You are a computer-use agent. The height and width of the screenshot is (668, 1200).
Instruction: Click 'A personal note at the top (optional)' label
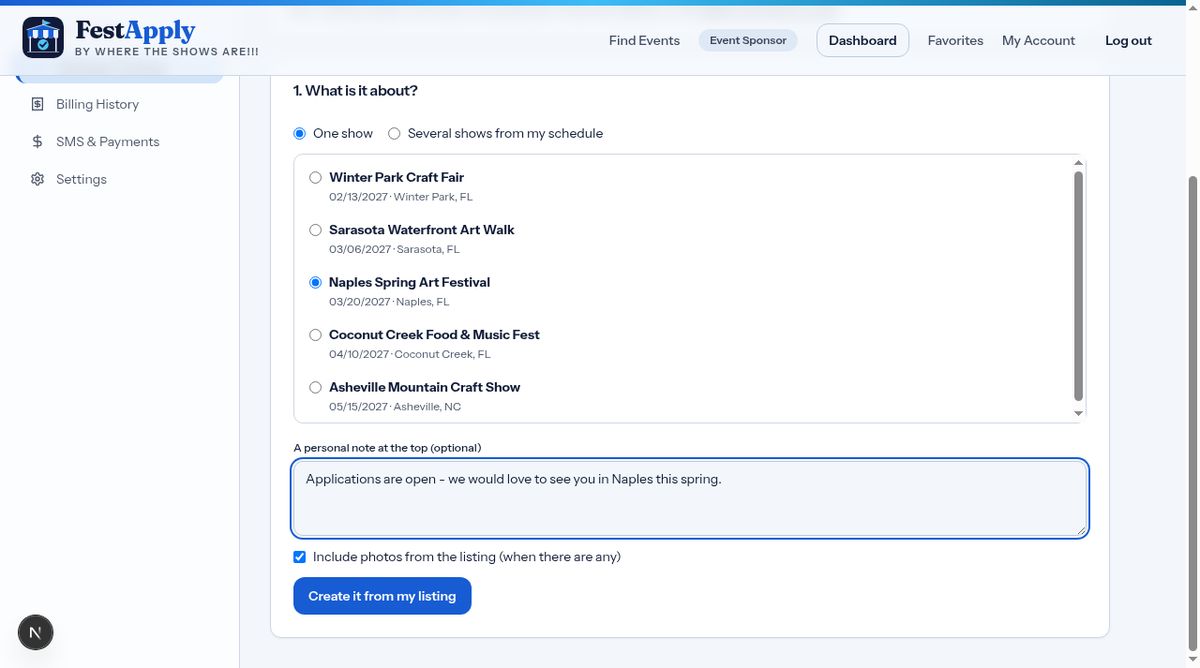[387, 448]
